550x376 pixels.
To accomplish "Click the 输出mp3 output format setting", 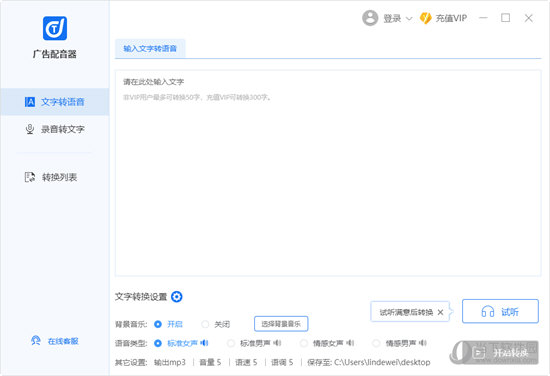I will [x=170, y=362].
